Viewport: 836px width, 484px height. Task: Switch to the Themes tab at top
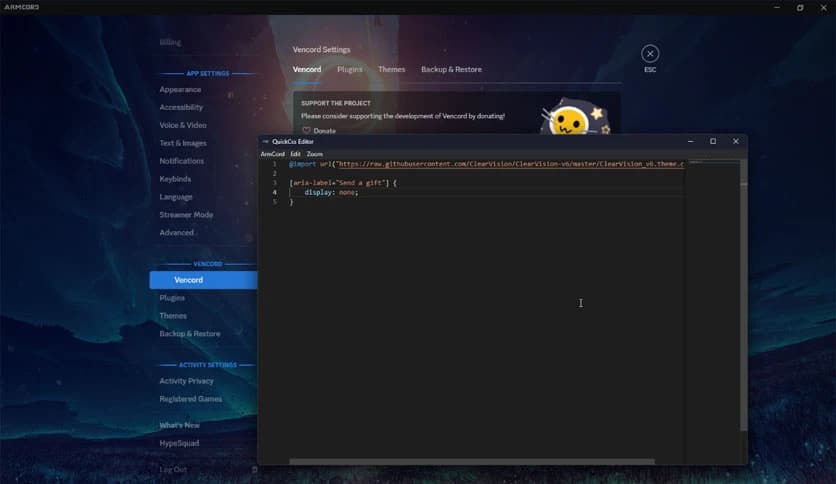(x=391, y=69)
